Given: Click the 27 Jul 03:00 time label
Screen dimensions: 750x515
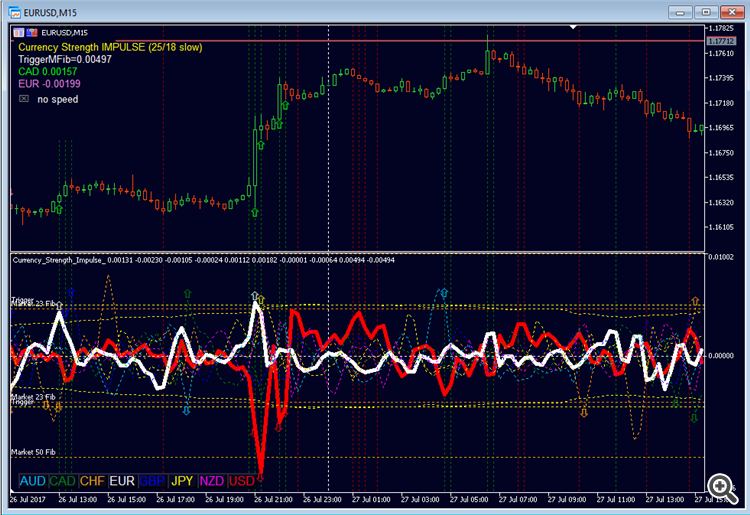Looking at the screenshot, I should 420,499.
